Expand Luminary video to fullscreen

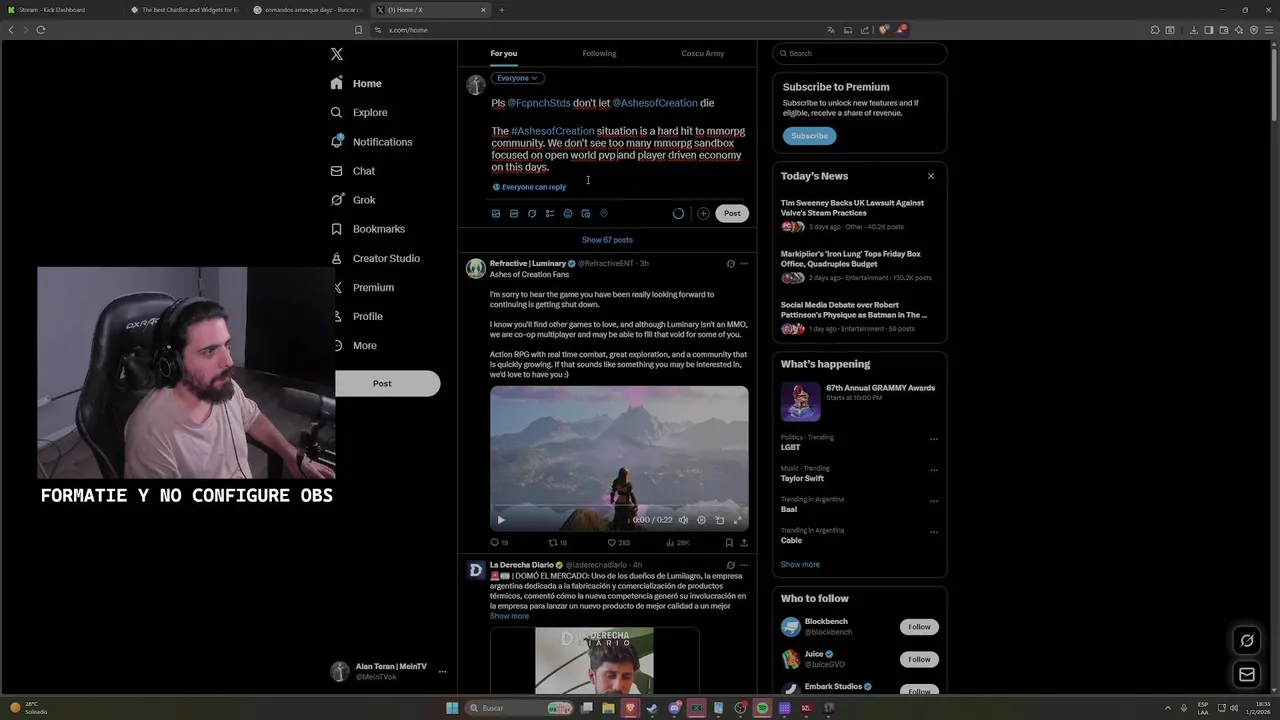tap(738, 520)
